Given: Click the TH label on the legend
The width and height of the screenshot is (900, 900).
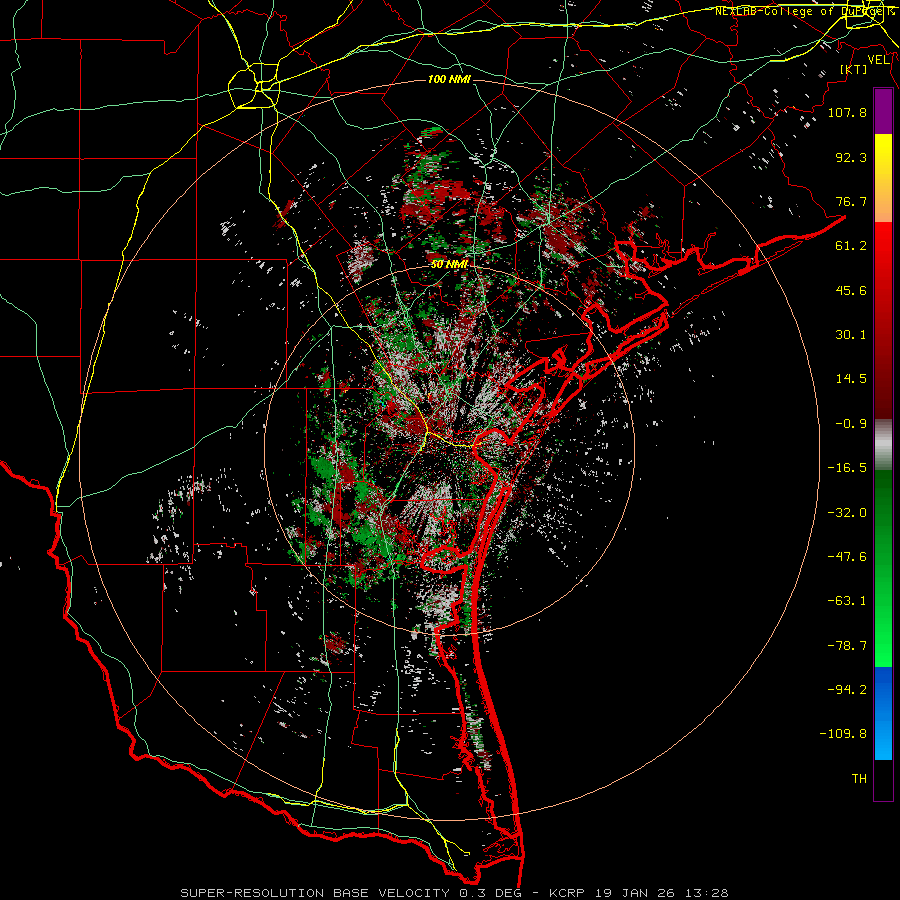Looking at the screenshot, I should [859, 779].
